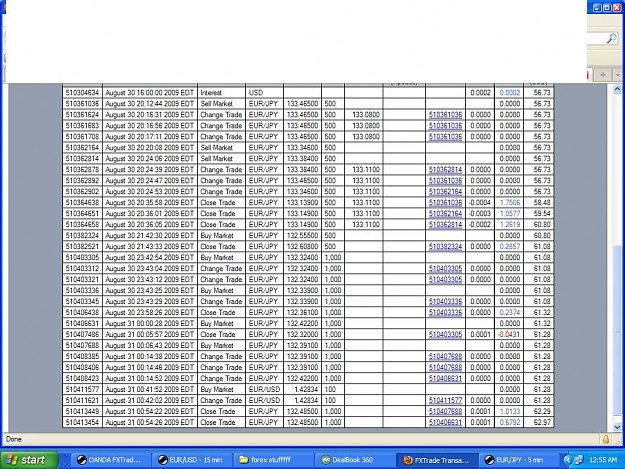Image resolution: width=625 pixels, height=469 pixels.
Task: Click 'EUR/USD' pair in row 510411621
Action: 264,400
